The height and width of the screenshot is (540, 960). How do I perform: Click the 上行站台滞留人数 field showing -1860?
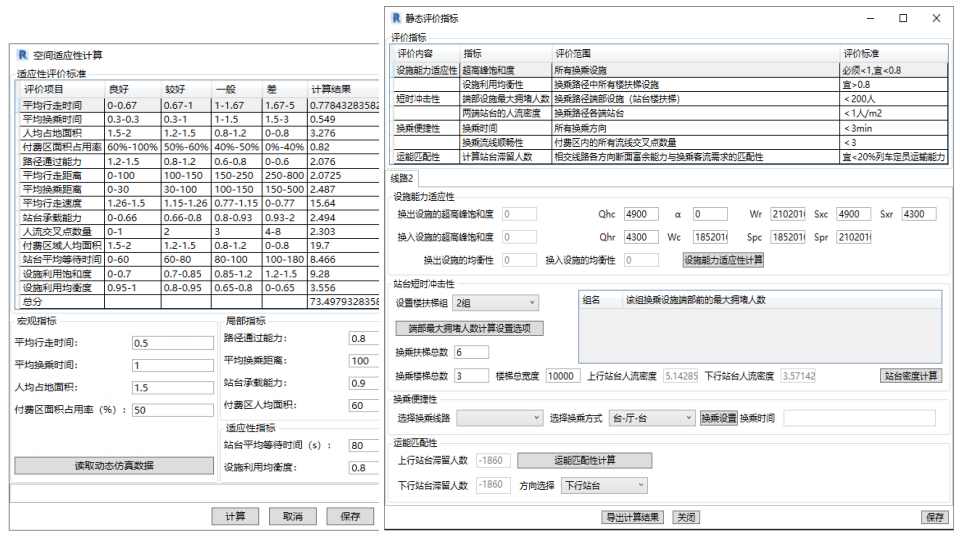[x=492, y=460]
